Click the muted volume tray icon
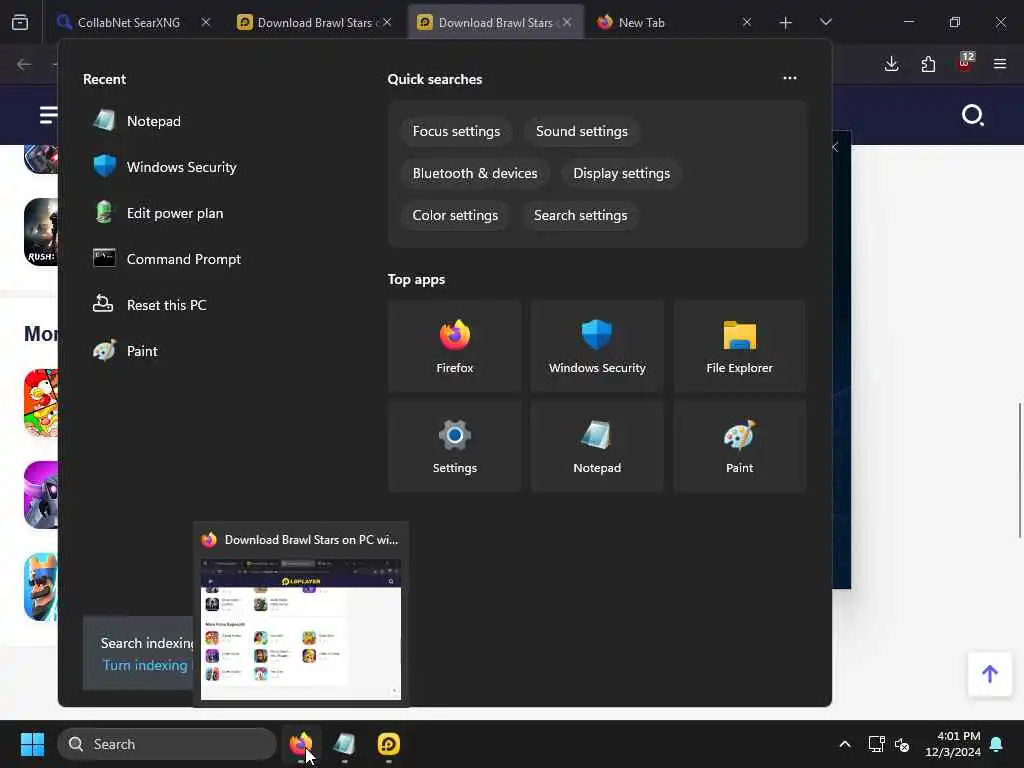Viewport: 1024px width, 768px height. click(x=903, y=744)
